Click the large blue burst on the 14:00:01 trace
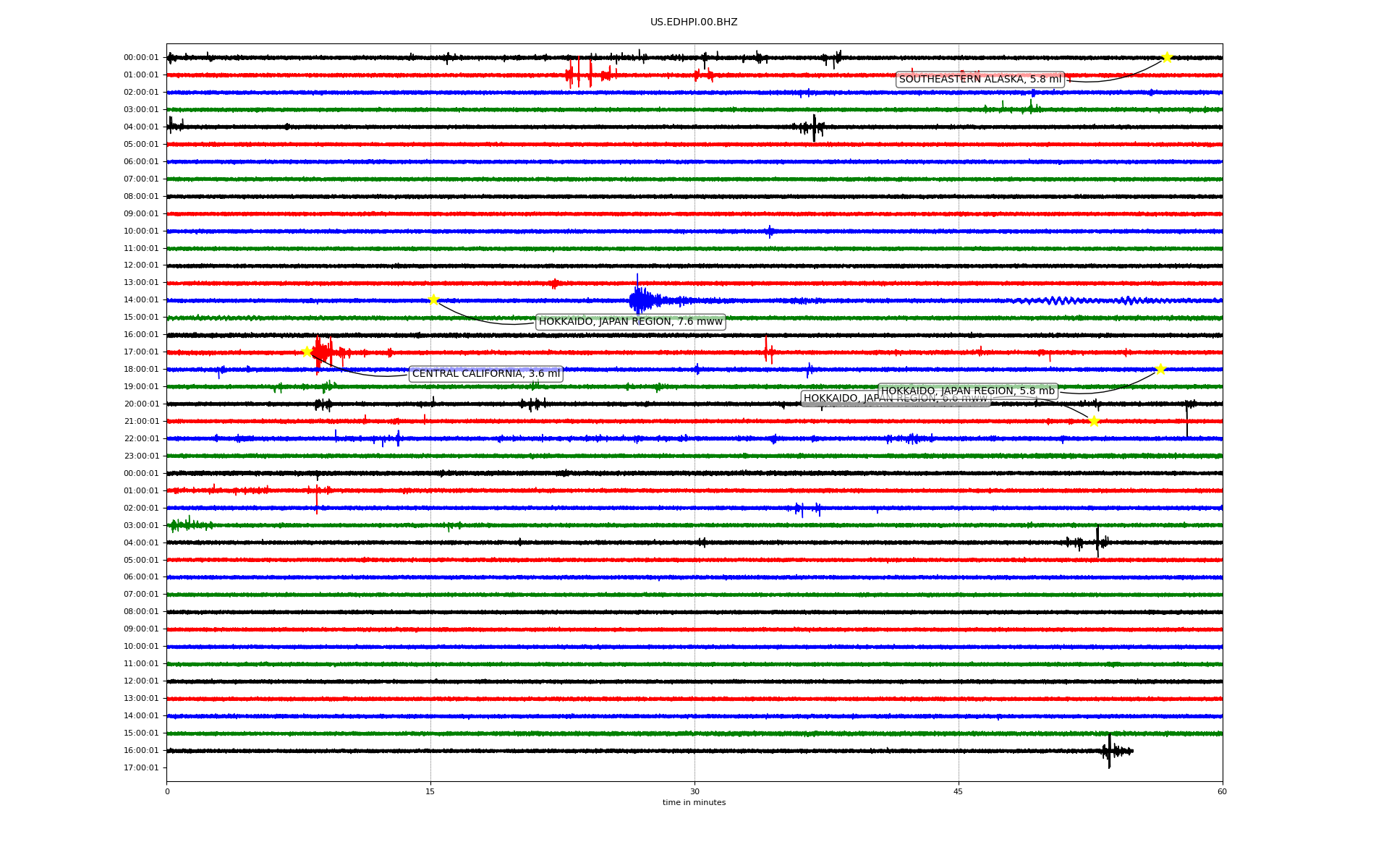Viewport: 1389px width, 868px height. pos(640,299)
